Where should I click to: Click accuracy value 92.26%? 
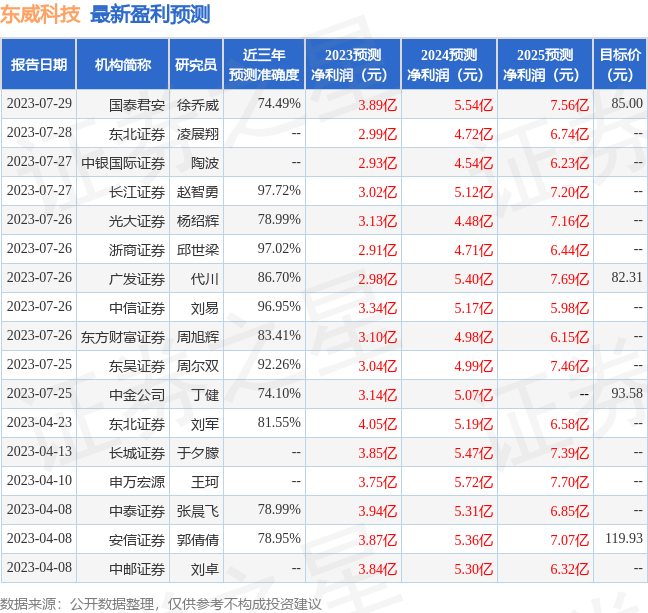[279, 365]
